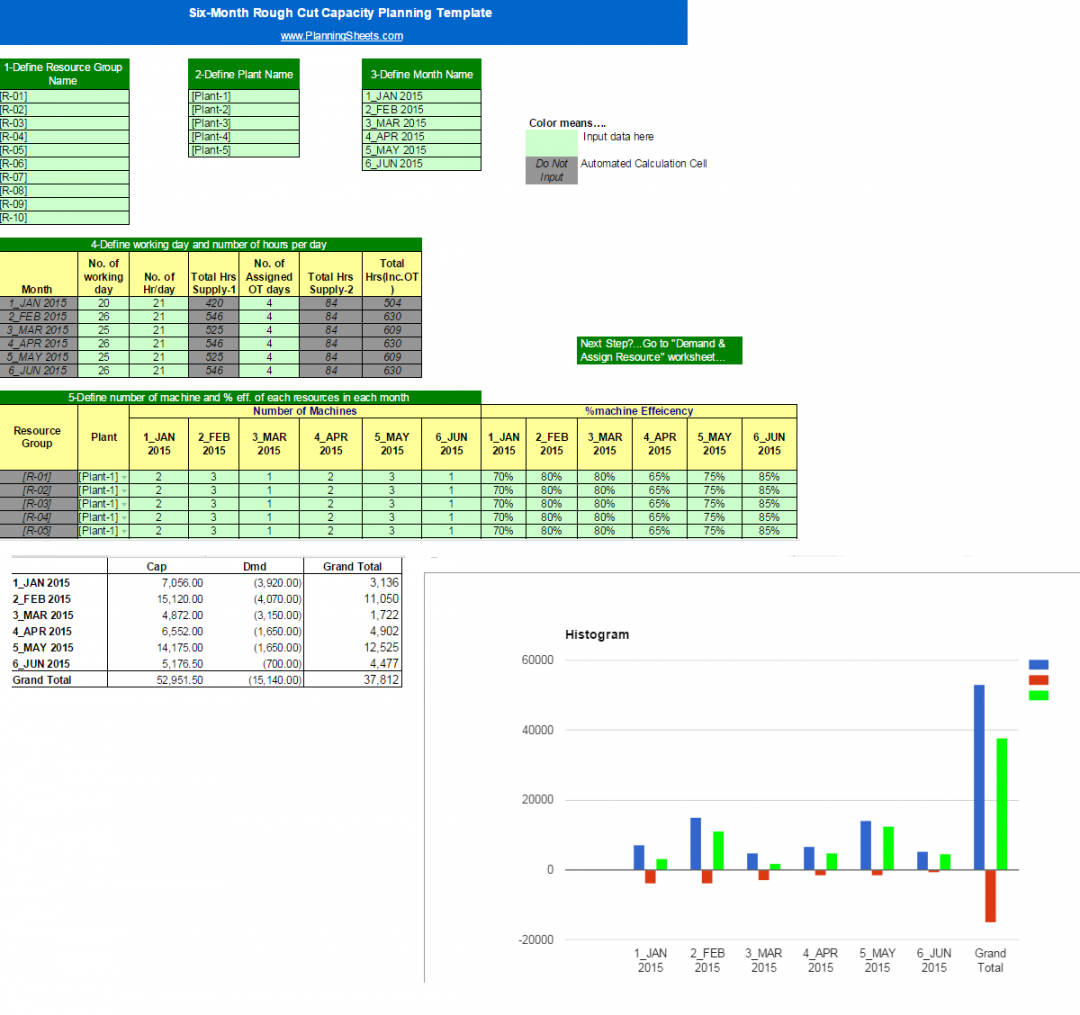1080x1015 pixels.
Task: Click the gray 'Do Not Input' cell
Action: (551, 170)
